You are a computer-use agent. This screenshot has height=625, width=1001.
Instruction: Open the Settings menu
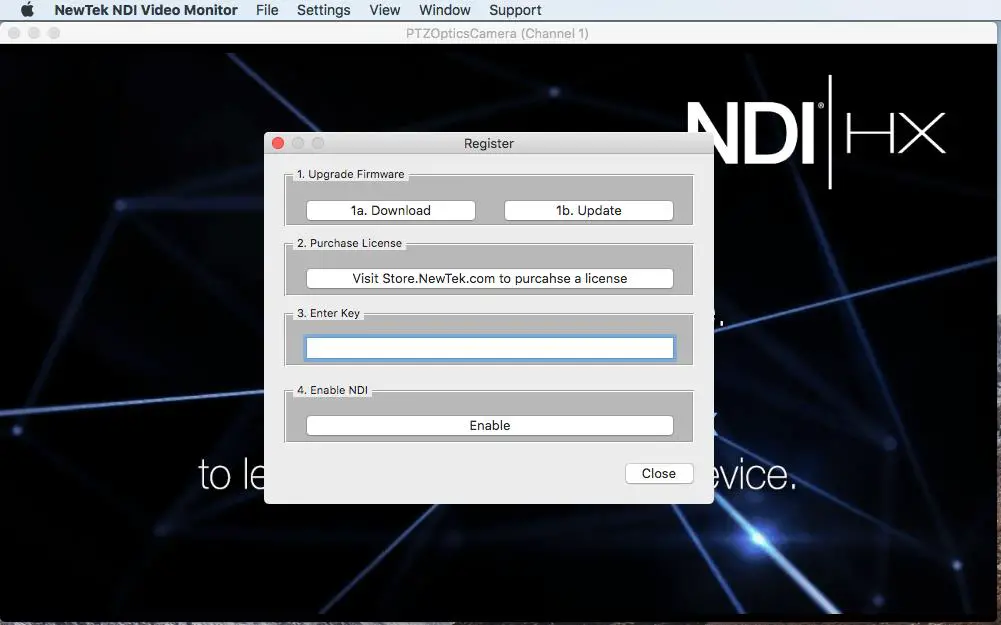tap(323, 10)
